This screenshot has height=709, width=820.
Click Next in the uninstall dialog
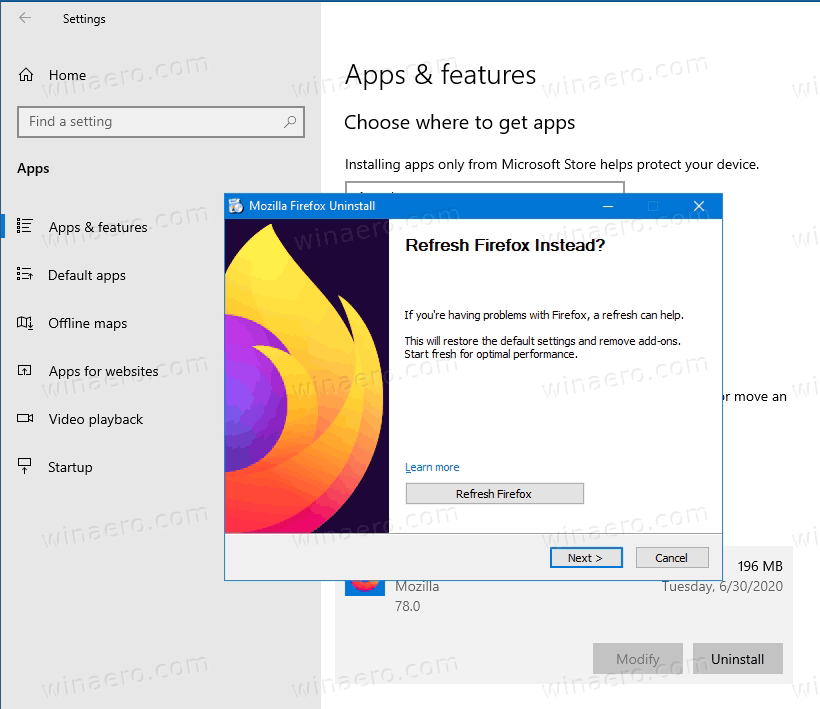pyautogui.click(x=586, y=558)
